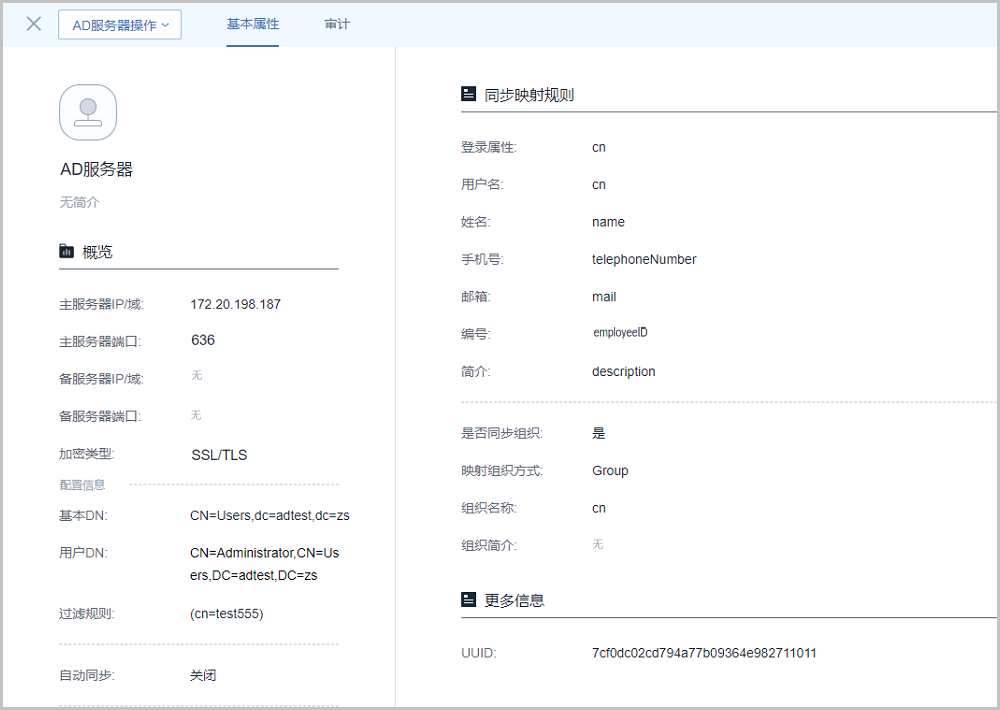Click the AD server avatar icon

pyautogui.click(x=88, y=112)
